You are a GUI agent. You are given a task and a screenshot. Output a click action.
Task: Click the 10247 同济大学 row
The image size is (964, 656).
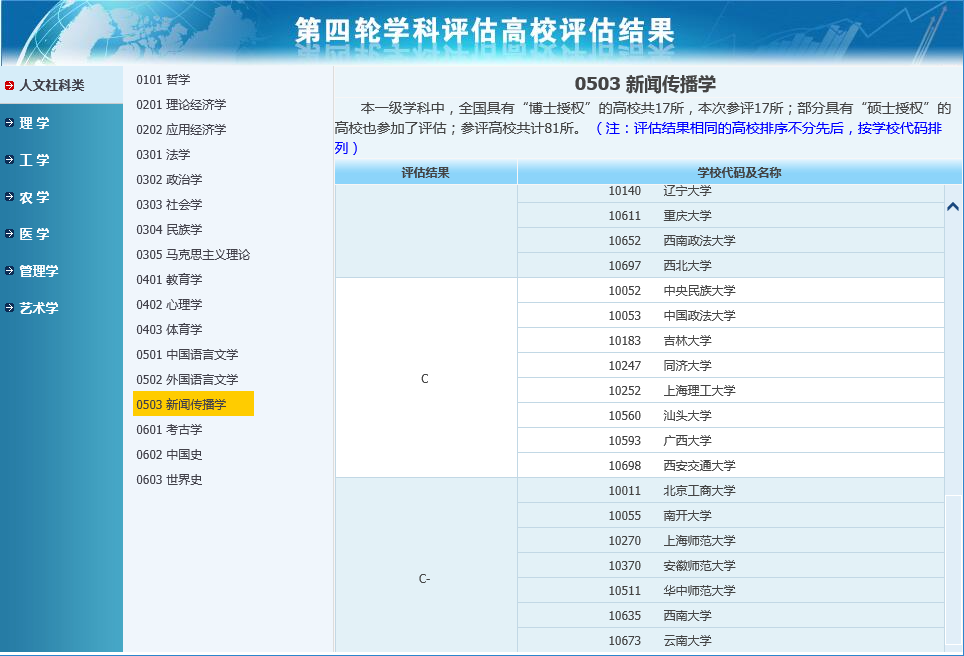click(730, 366)
